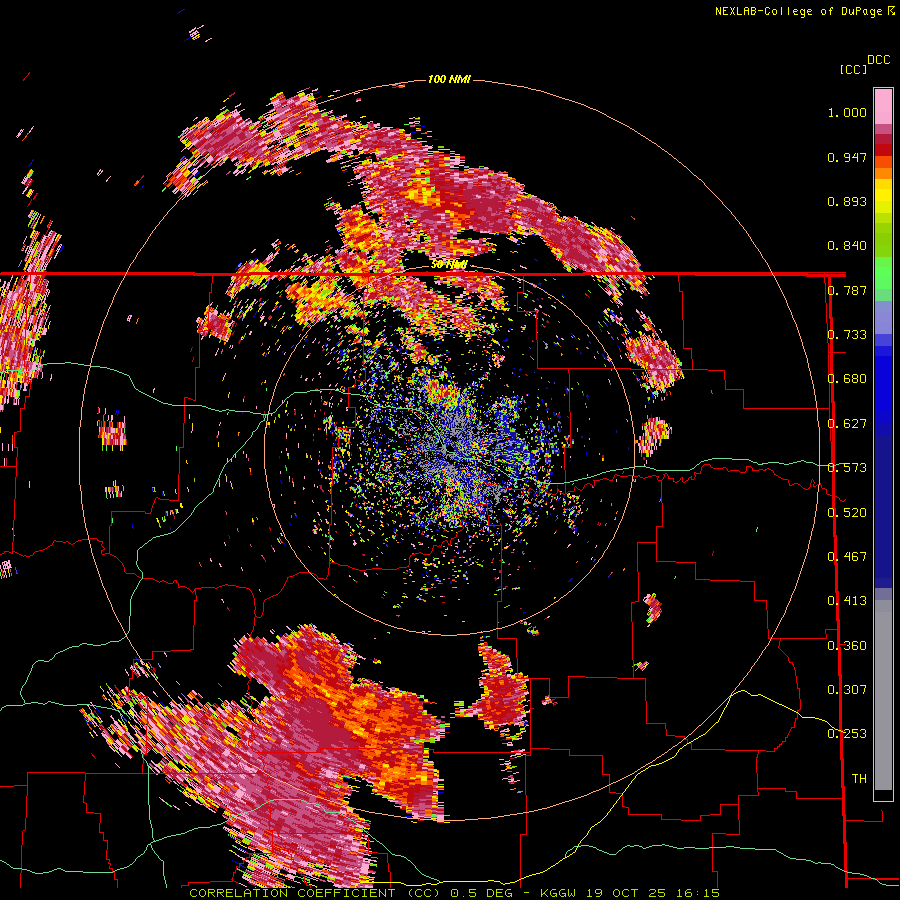Click the 0.307 value on the color scale

coord(847,690)
